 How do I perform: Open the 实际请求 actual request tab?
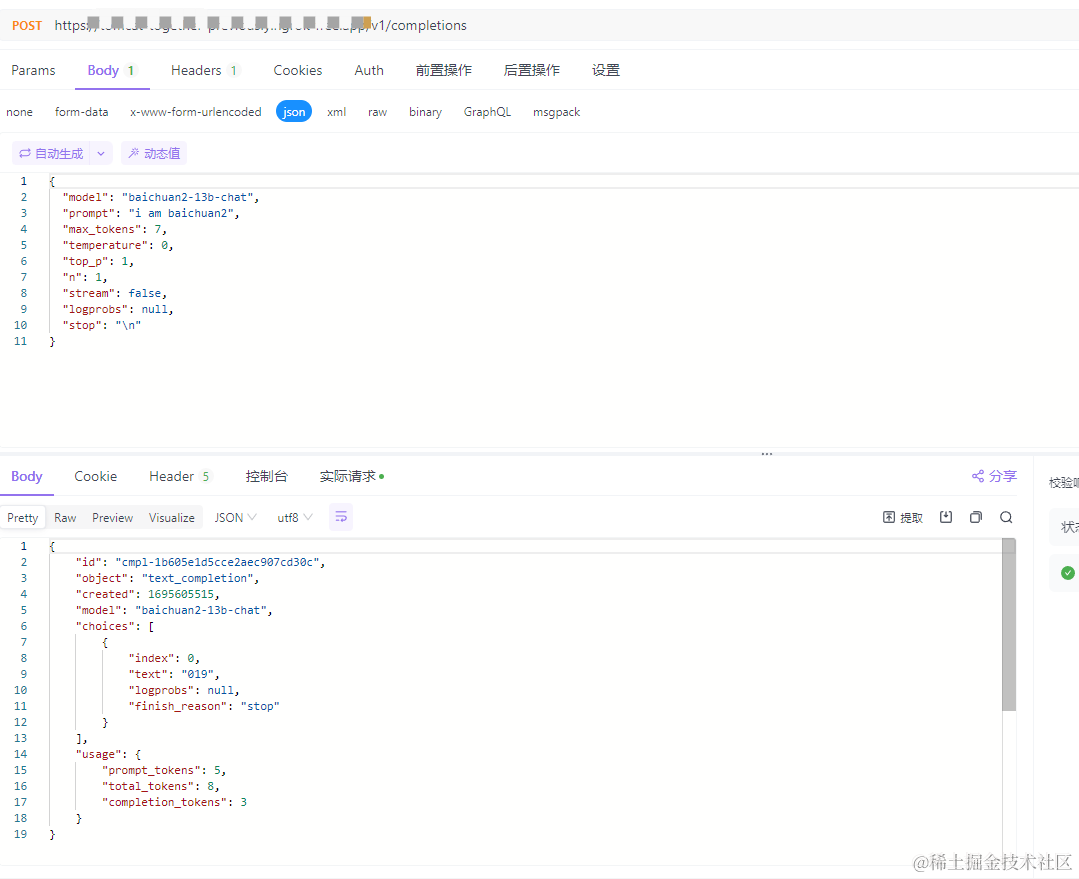point(348,476)
